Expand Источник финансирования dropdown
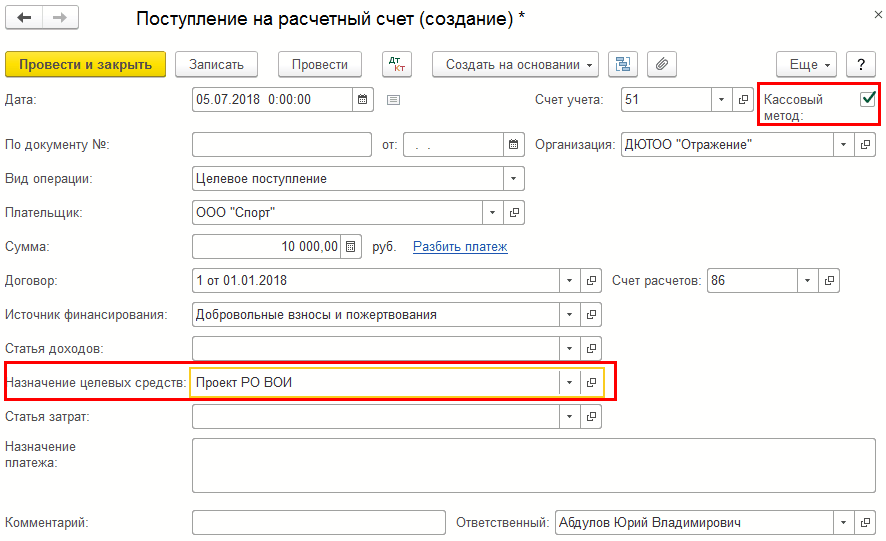886x541 pixels. coord(570,314)
